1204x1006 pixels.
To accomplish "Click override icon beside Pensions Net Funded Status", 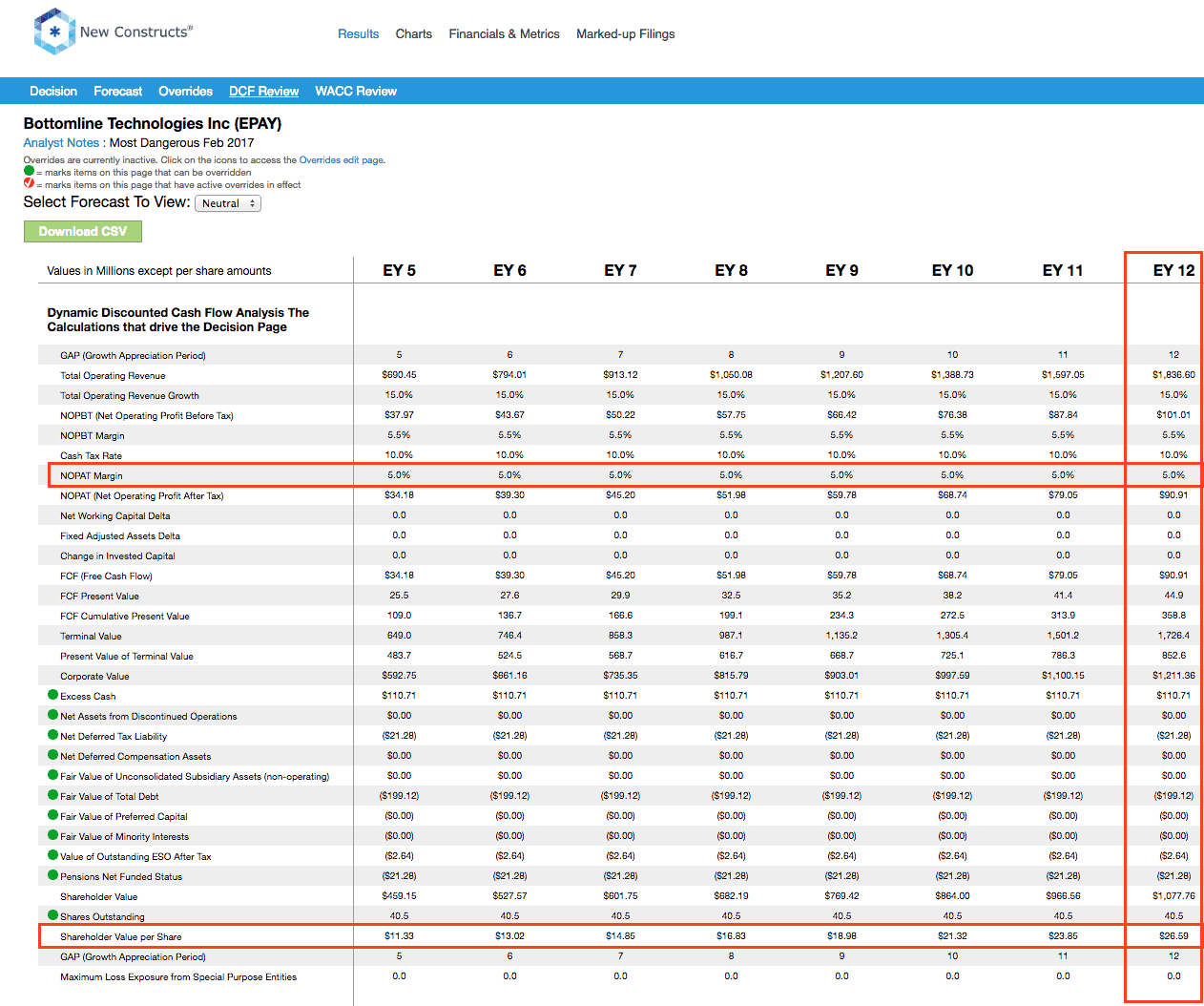I will (x=53, y=875).
